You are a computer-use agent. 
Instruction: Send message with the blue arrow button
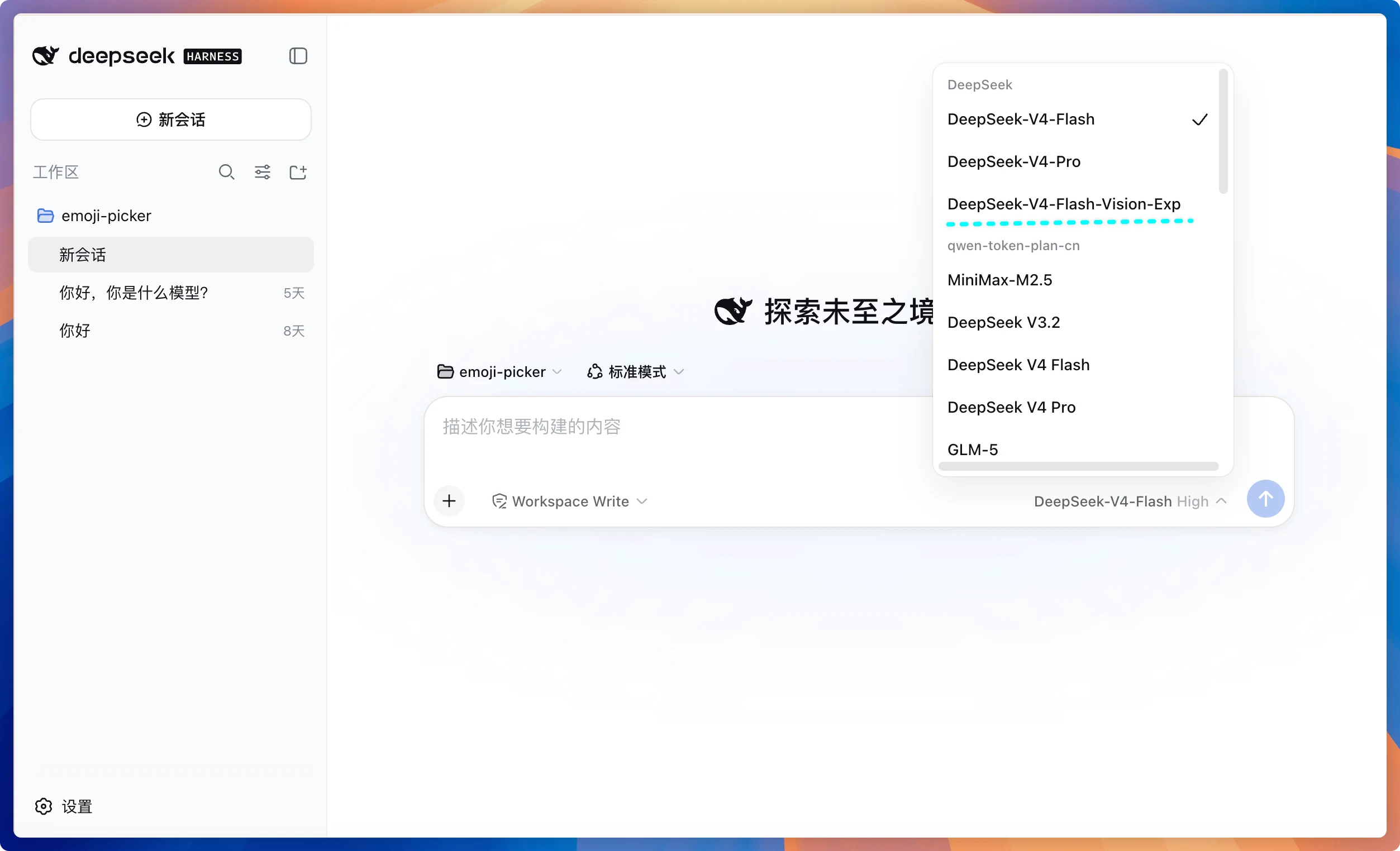(1265, 498)
